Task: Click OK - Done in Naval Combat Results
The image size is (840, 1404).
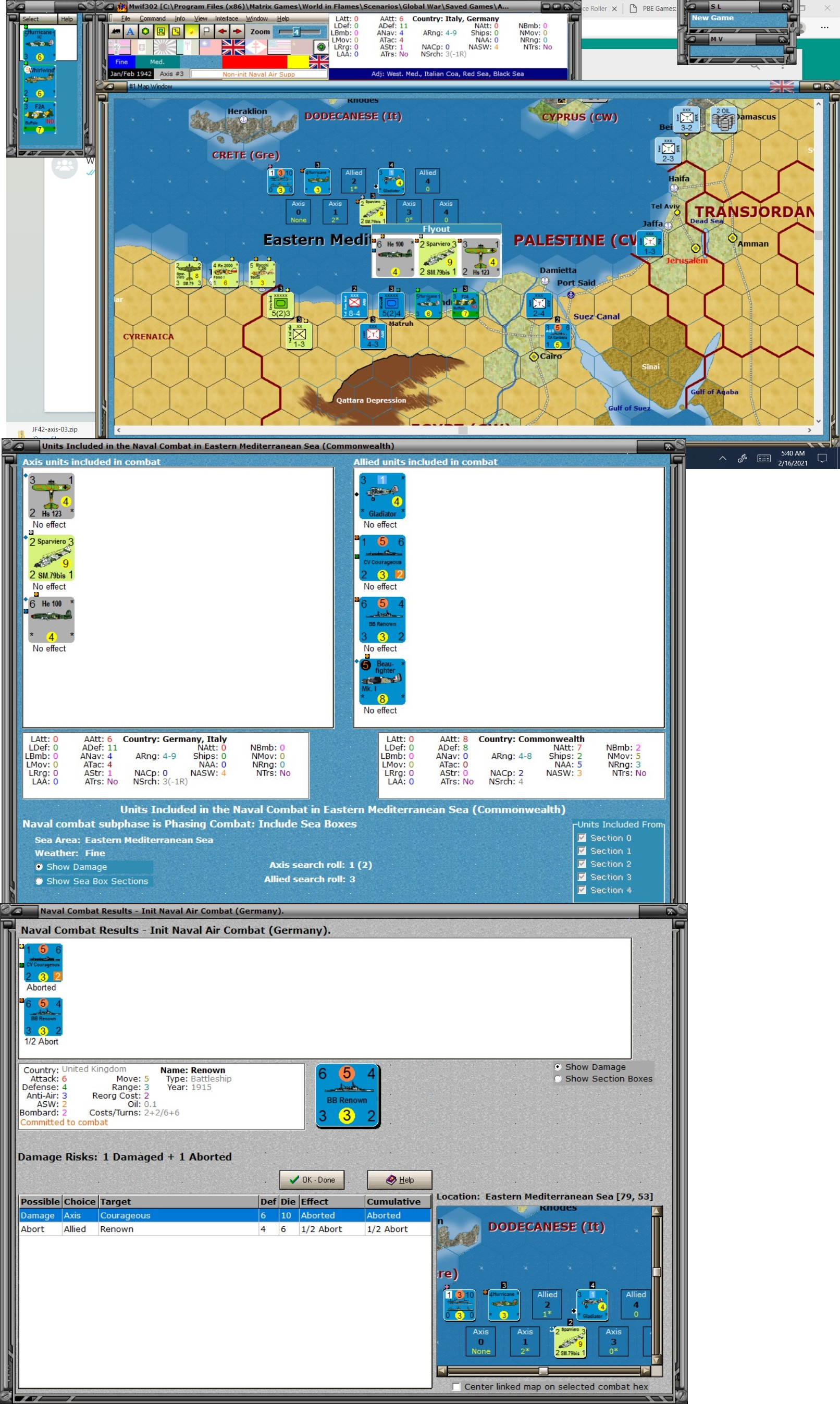Action: [312, 1180]
